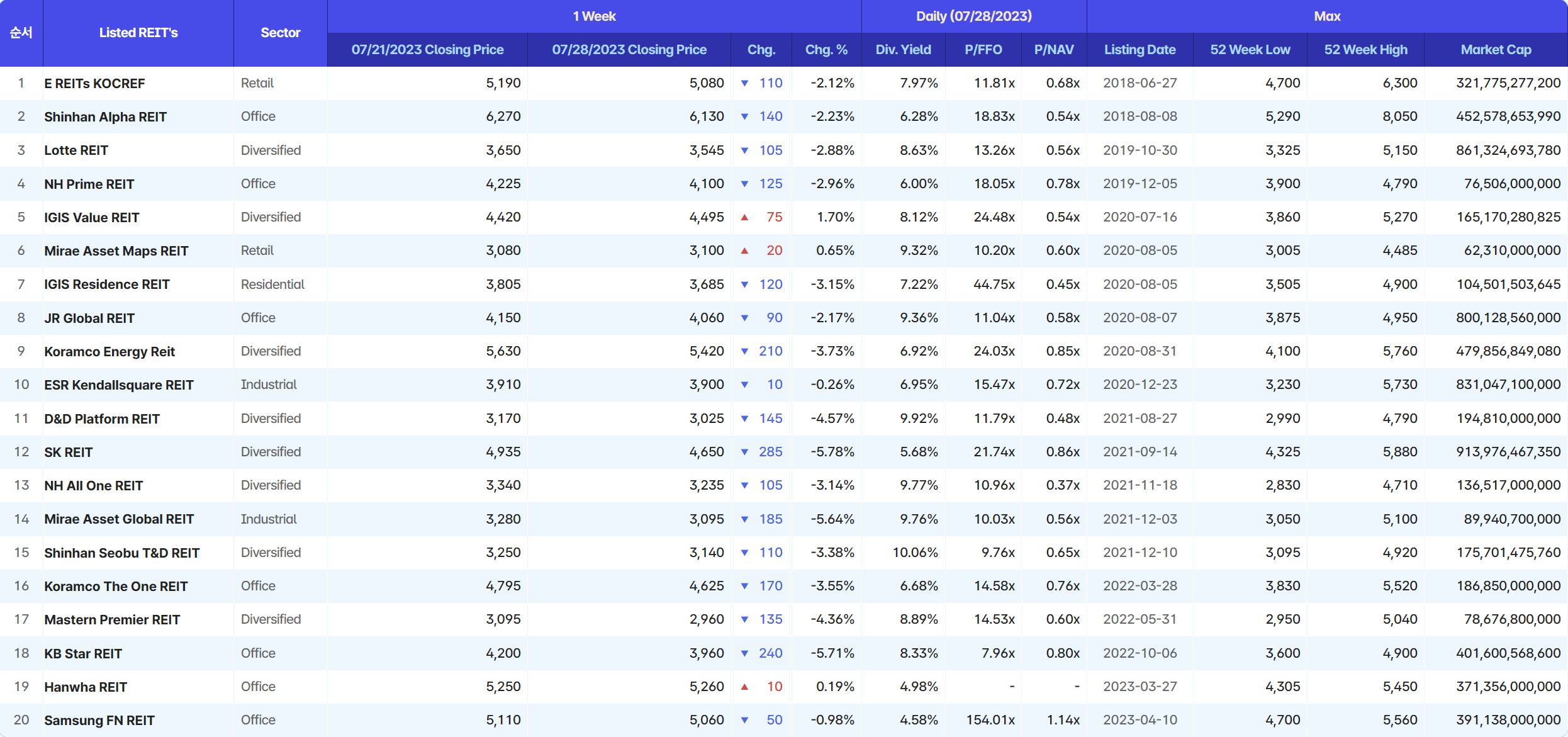Click the 07/28/2023 Closing Price header
The height and width of the screenshot is (737, 1568).
pyautogui.click(x=629, y=50)
